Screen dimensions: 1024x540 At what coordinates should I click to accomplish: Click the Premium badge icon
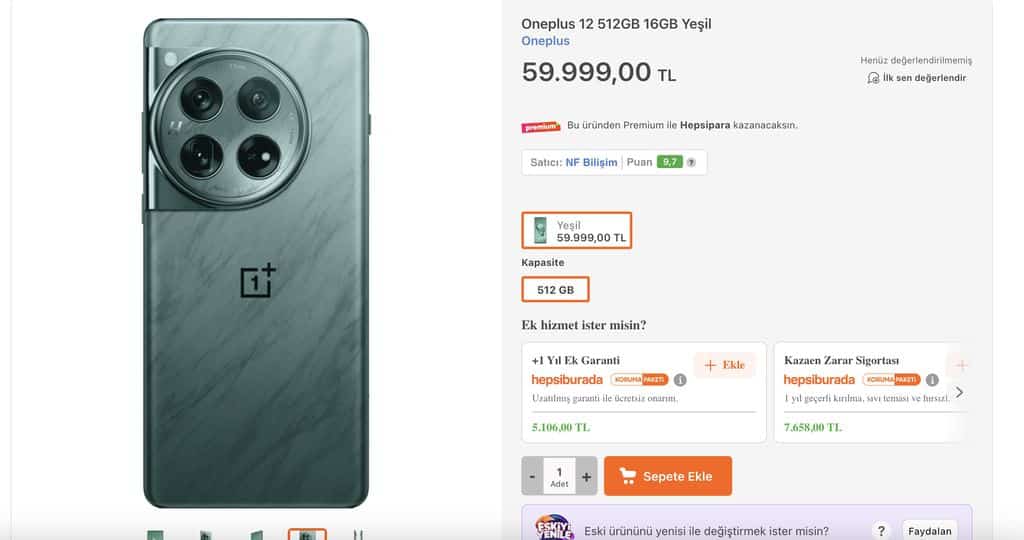tap(541, 126)
